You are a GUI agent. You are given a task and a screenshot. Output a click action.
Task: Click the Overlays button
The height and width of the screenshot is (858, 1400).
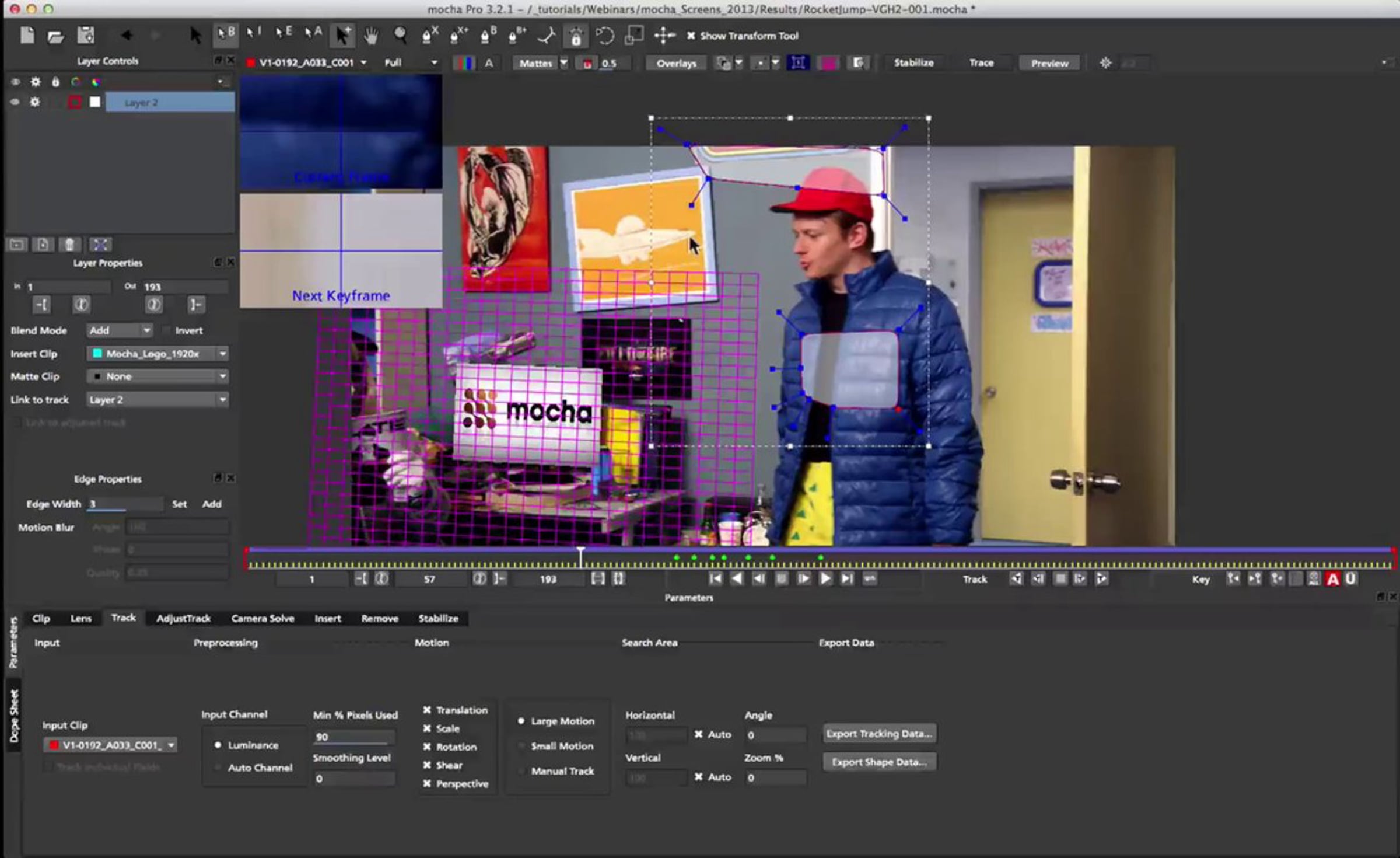pyautogui.click(x=676, y=63)
